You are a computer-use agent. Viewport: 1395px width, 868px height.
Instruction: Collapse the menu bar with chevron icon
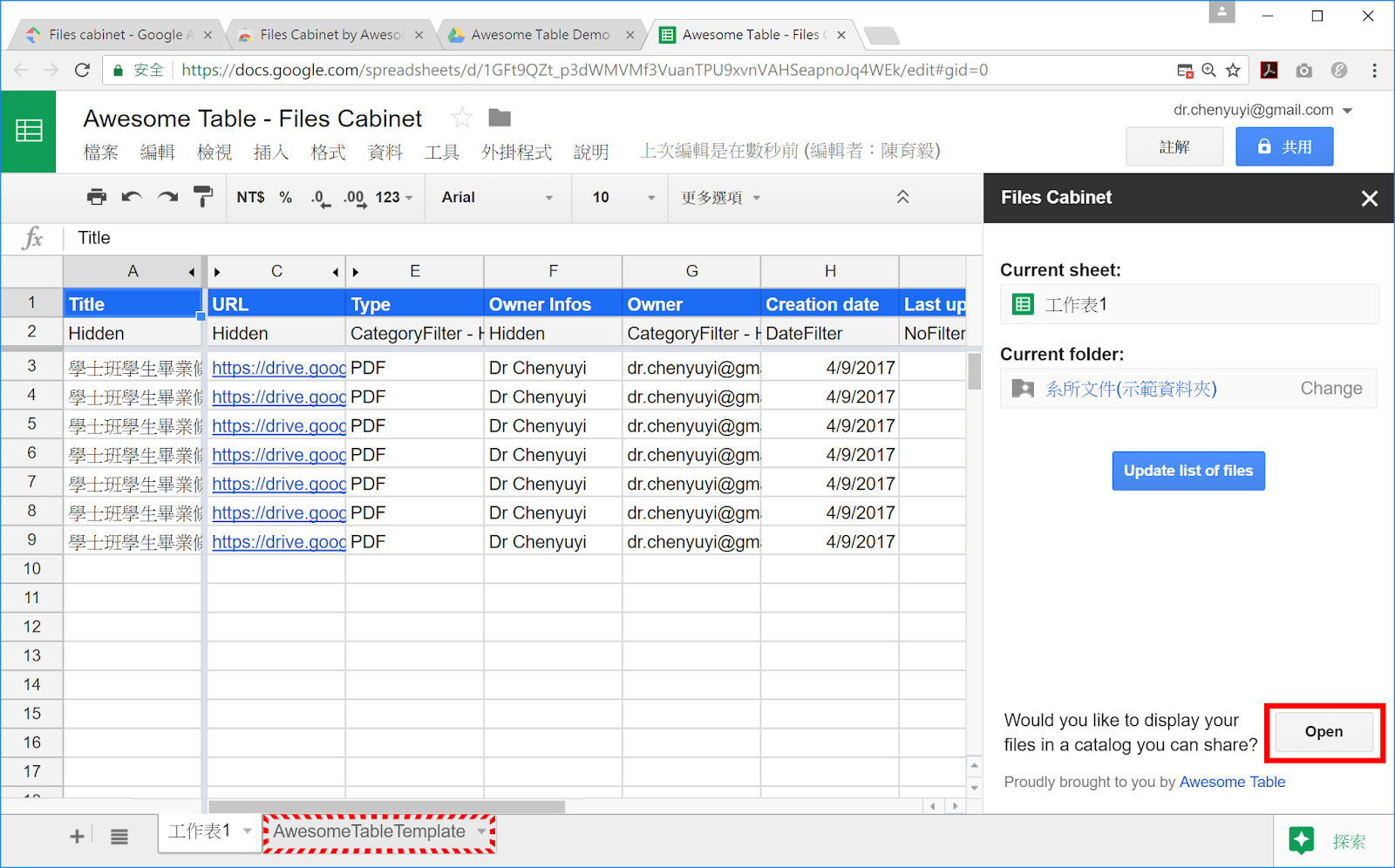(902, 197)
